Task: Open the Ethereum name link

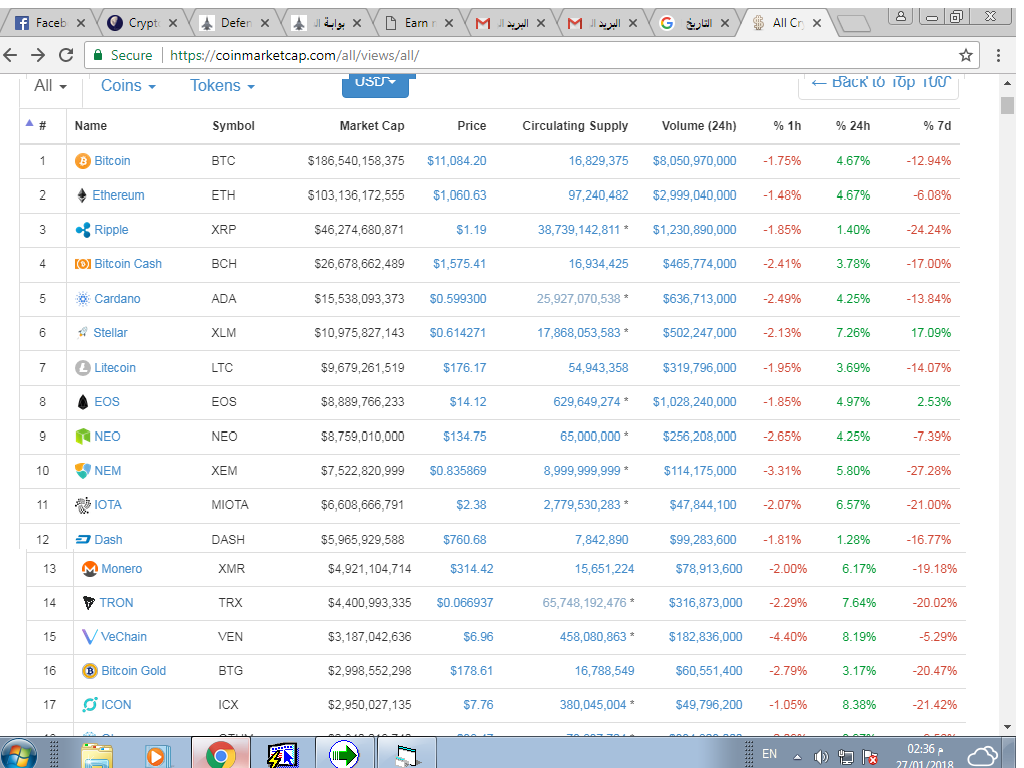Action: click(118, 195)
